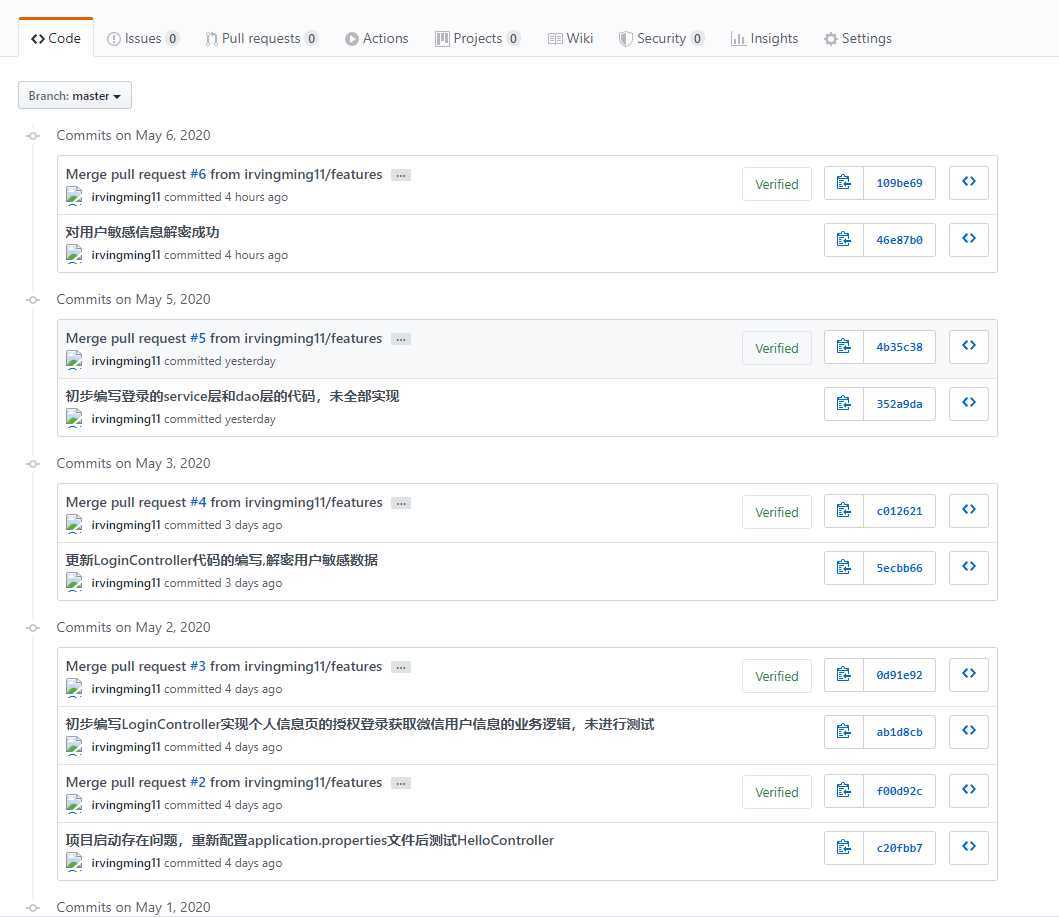1059x917 pixels.
Task: Browse repository at commit 46e87b0
Action: point(968,239)
